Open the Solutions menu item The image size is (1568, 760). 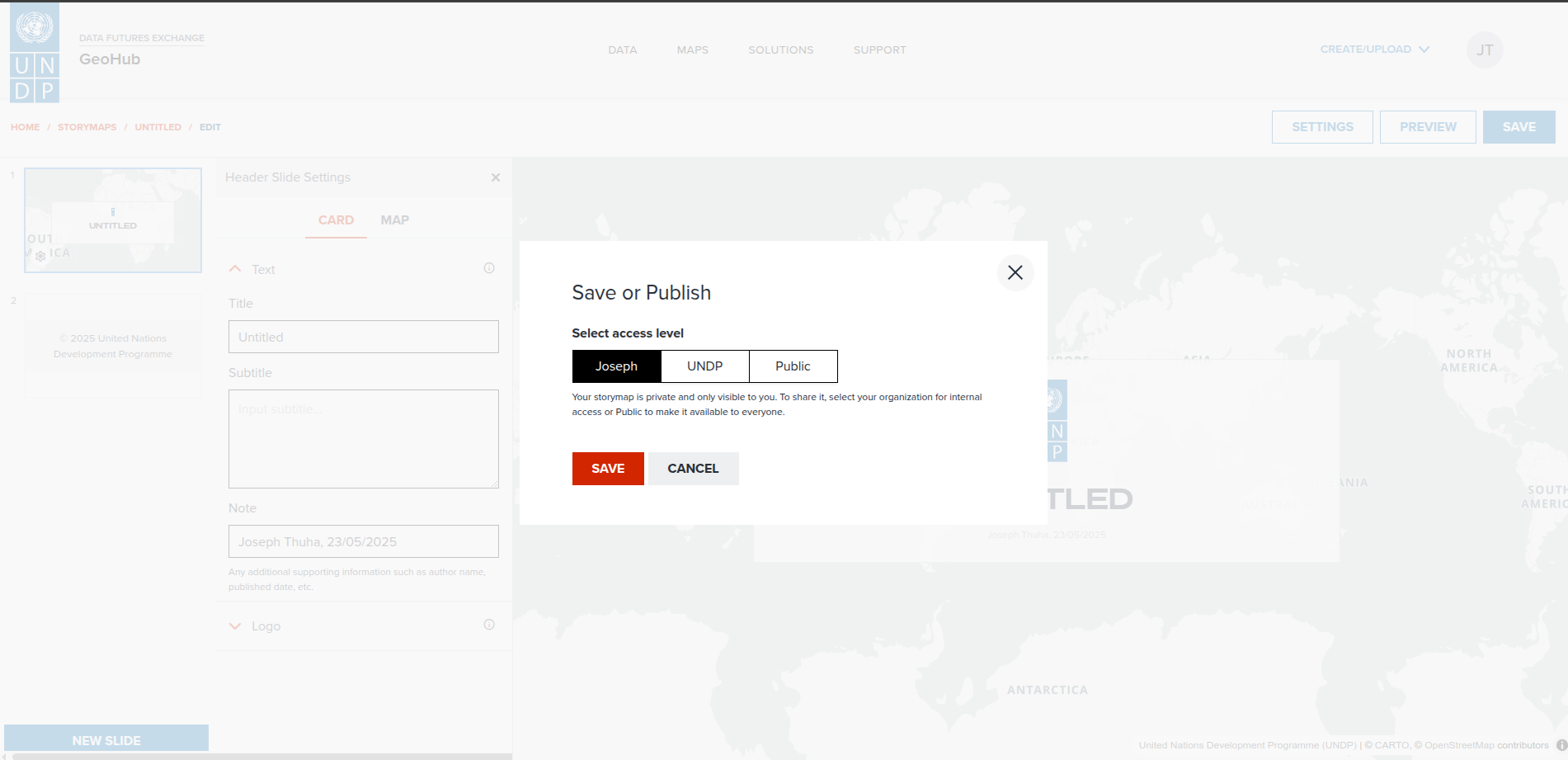[780, 50]
